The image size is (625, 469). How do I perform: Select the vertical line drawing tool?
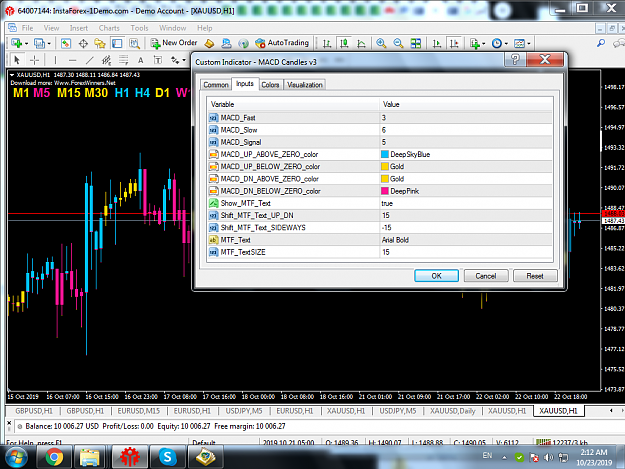click(x=55, y=60)
